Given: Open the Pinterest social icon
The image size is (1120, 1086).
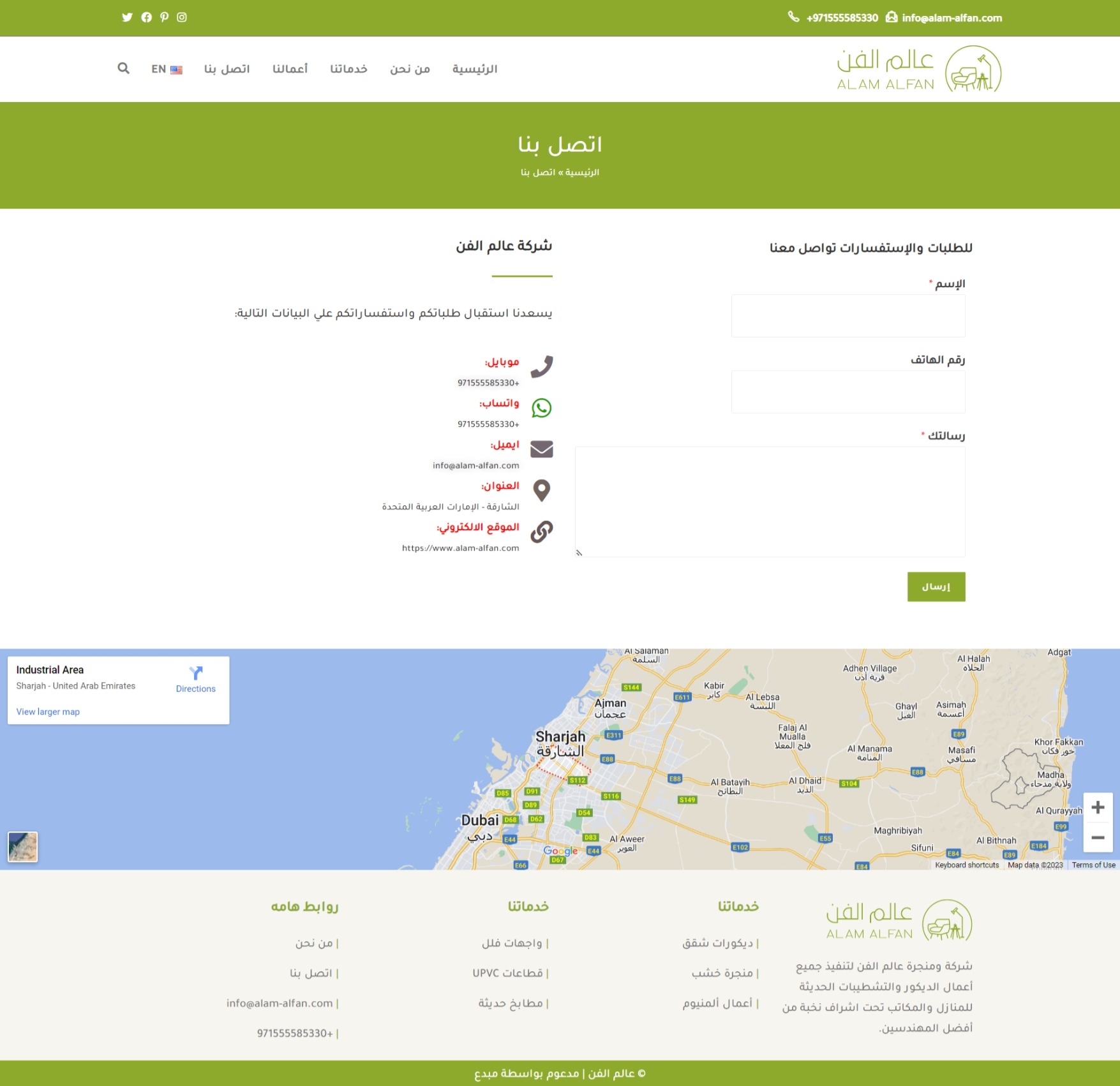Looking at the screenshot, I should [164, 17].
